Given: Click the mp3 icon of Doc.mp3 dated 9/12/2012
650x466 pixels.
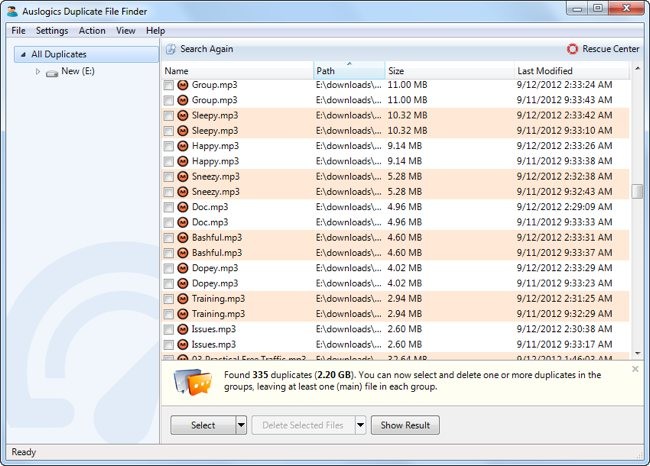Looking at the screenshot, I should pos(182,207).
